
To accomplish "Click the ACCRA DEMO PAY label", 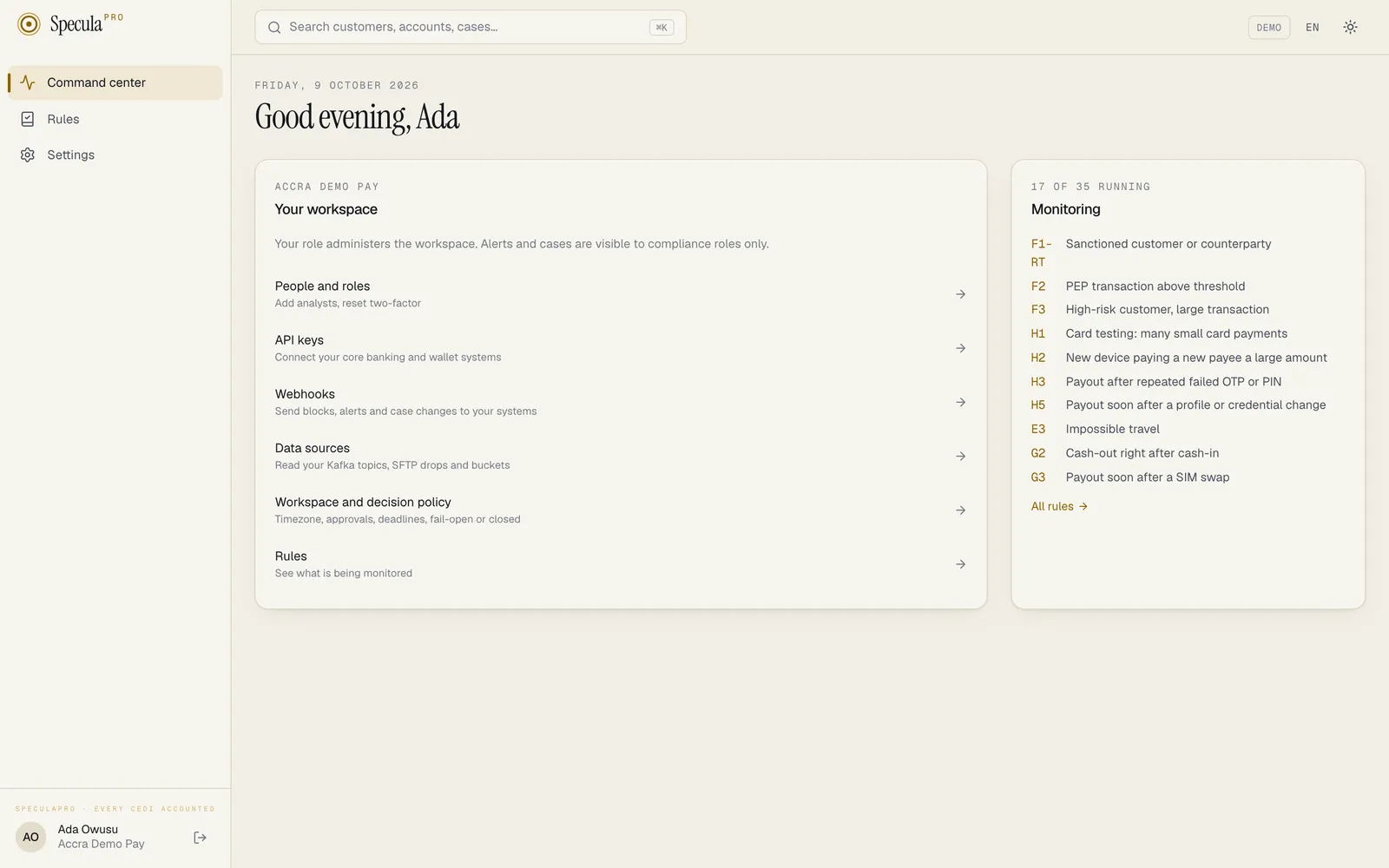I will [x=327, y=187].
